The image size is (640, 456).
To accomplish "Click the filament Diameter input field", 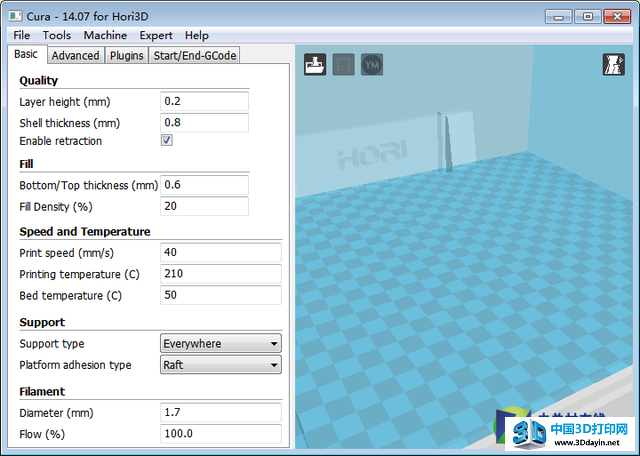I will pyautogui.click(x=221, y=412).
